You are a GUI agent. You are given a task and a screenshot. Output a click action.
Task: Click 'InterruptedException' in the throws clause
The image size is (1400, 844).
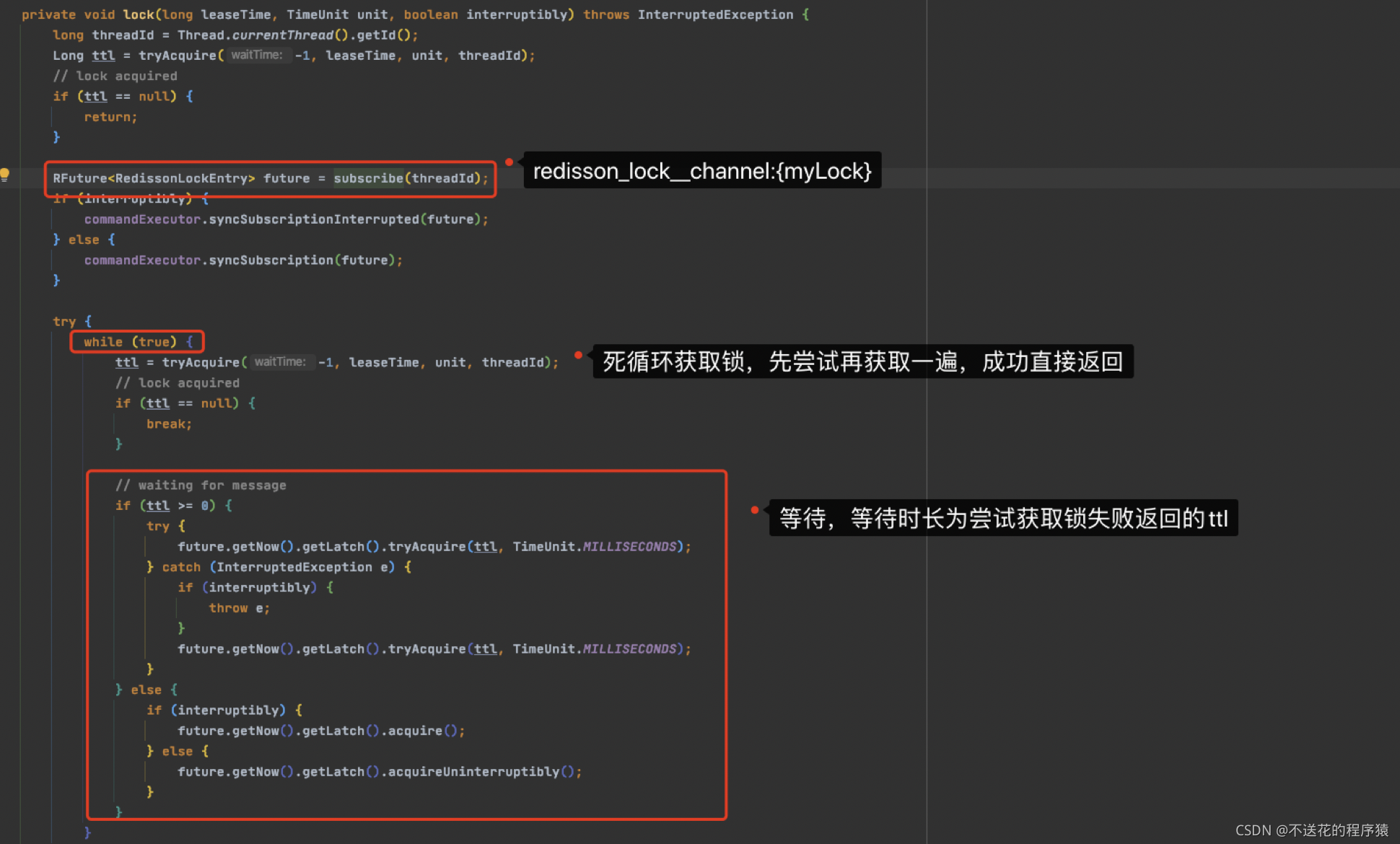pyautogui.click(x=715, y=14)
